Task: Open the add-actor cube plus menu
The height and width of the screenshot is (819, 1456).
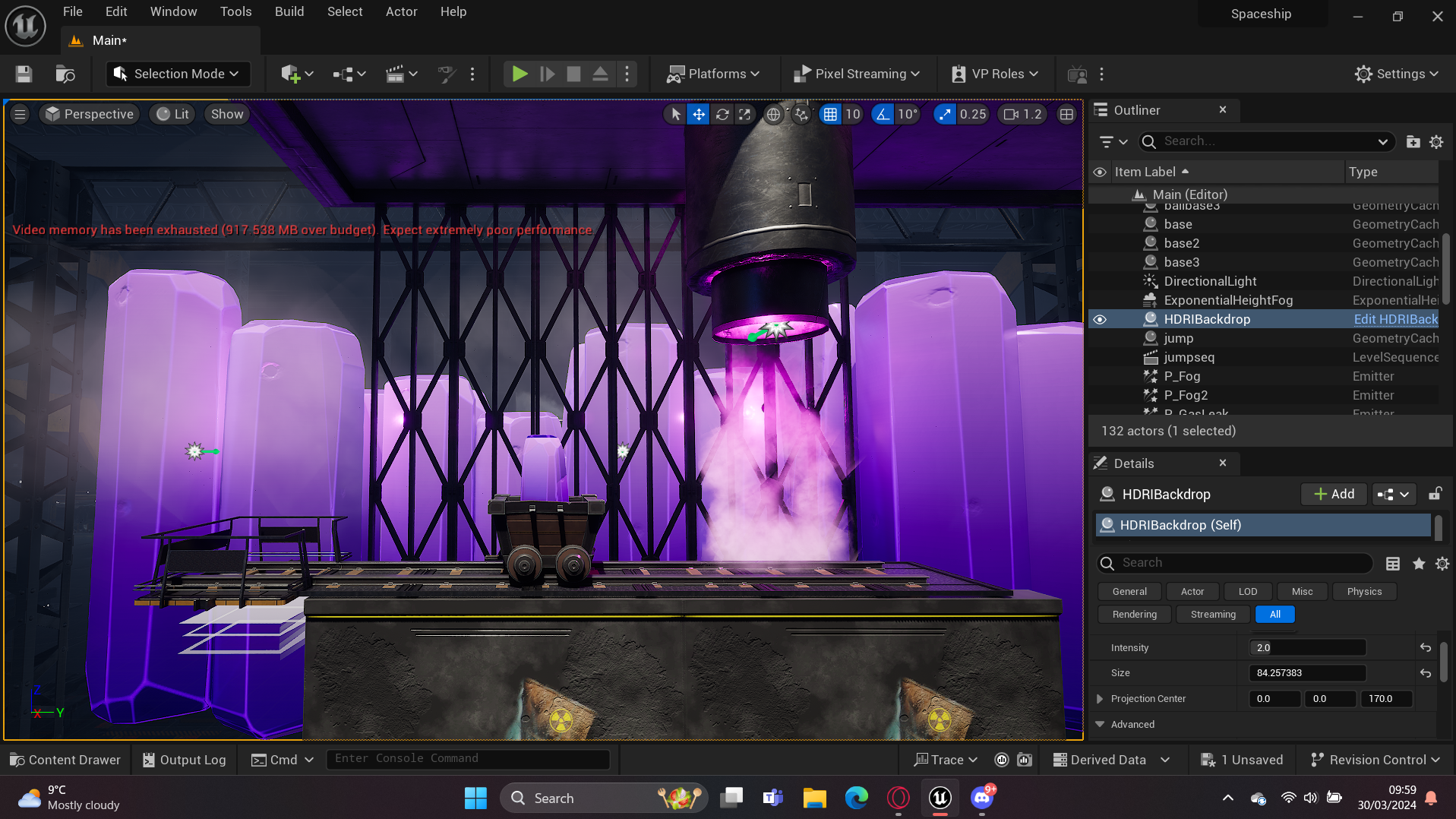Action: point(296,74)
